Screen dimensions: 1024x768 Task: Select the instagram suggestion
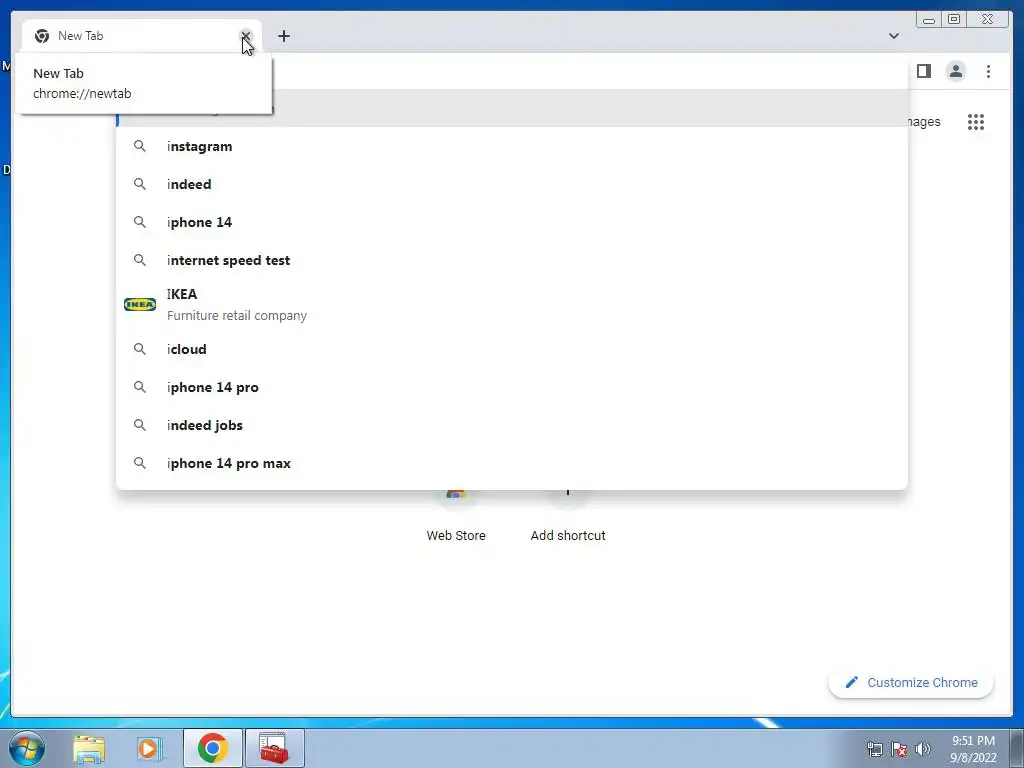click(511, 146)
